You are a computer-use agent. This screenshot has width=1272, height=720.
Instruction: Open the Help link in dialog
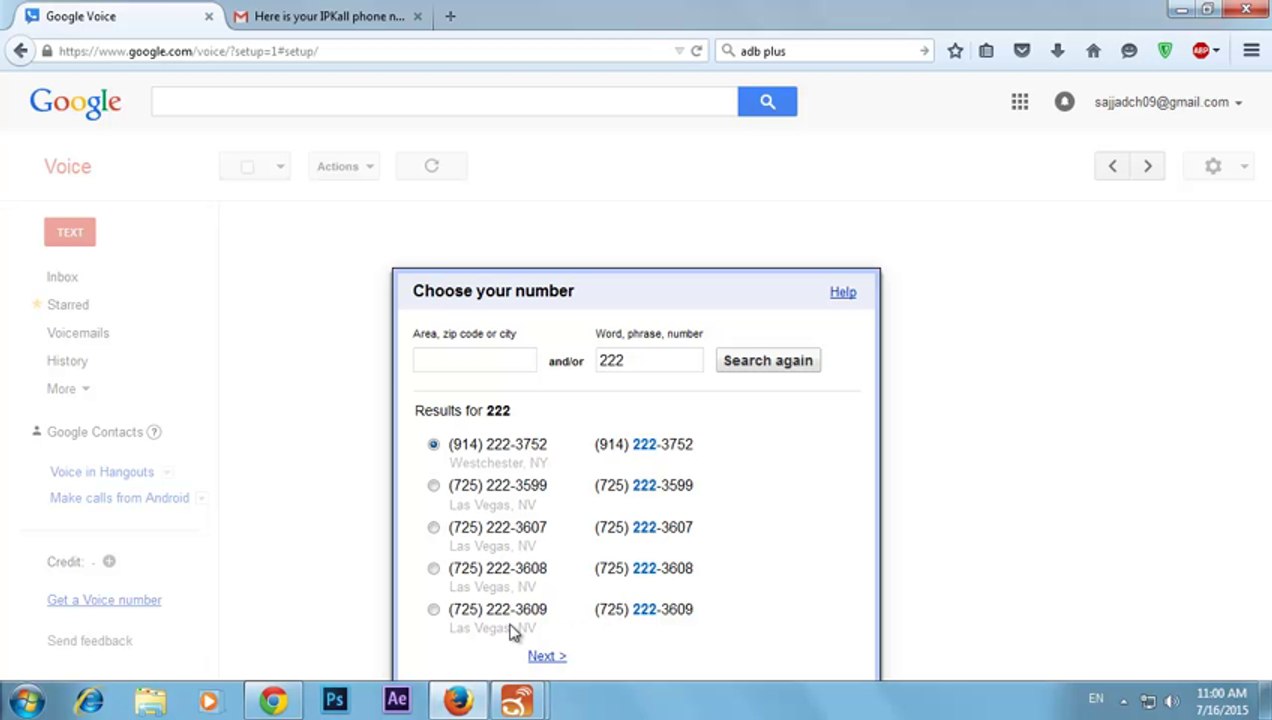coord(843,292)
